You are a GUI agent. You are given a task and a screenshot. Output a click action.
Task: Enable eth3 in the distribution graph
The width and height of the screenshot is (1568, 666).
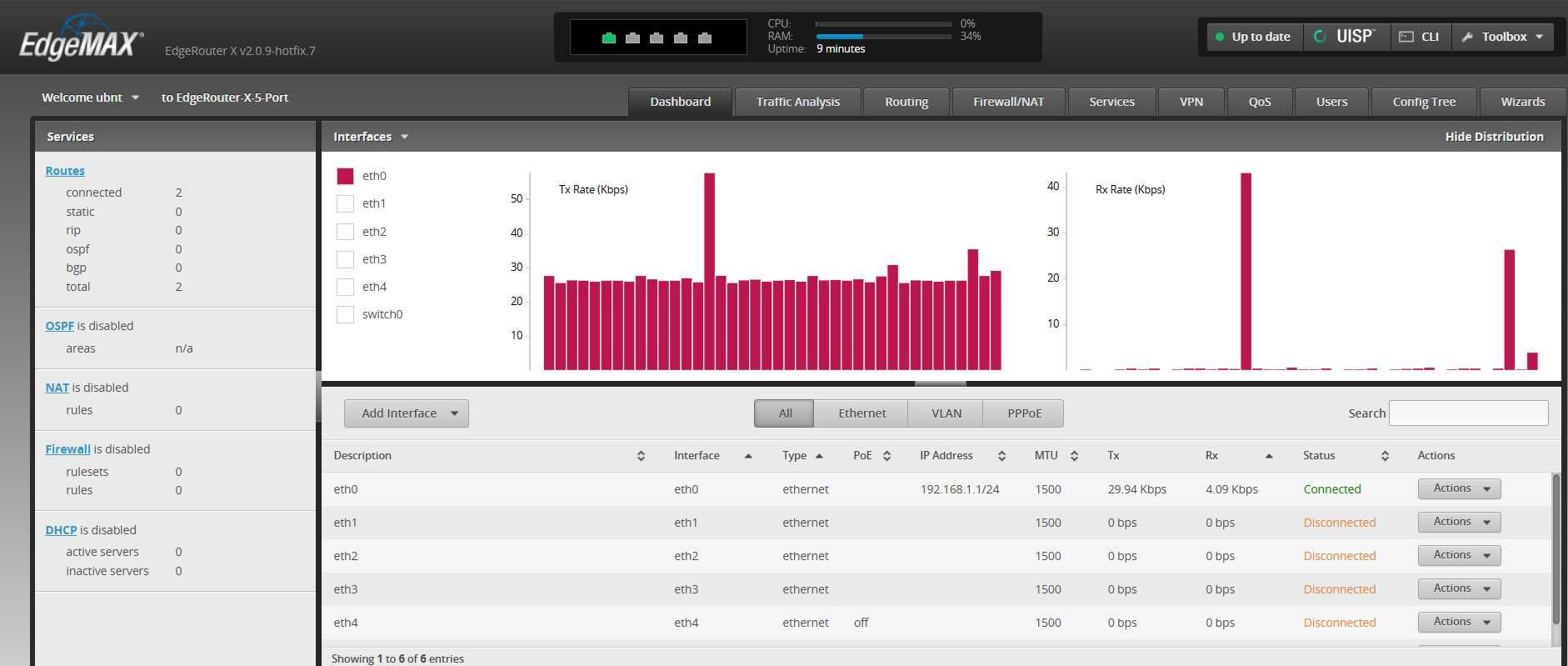click(x=345, y=259)
